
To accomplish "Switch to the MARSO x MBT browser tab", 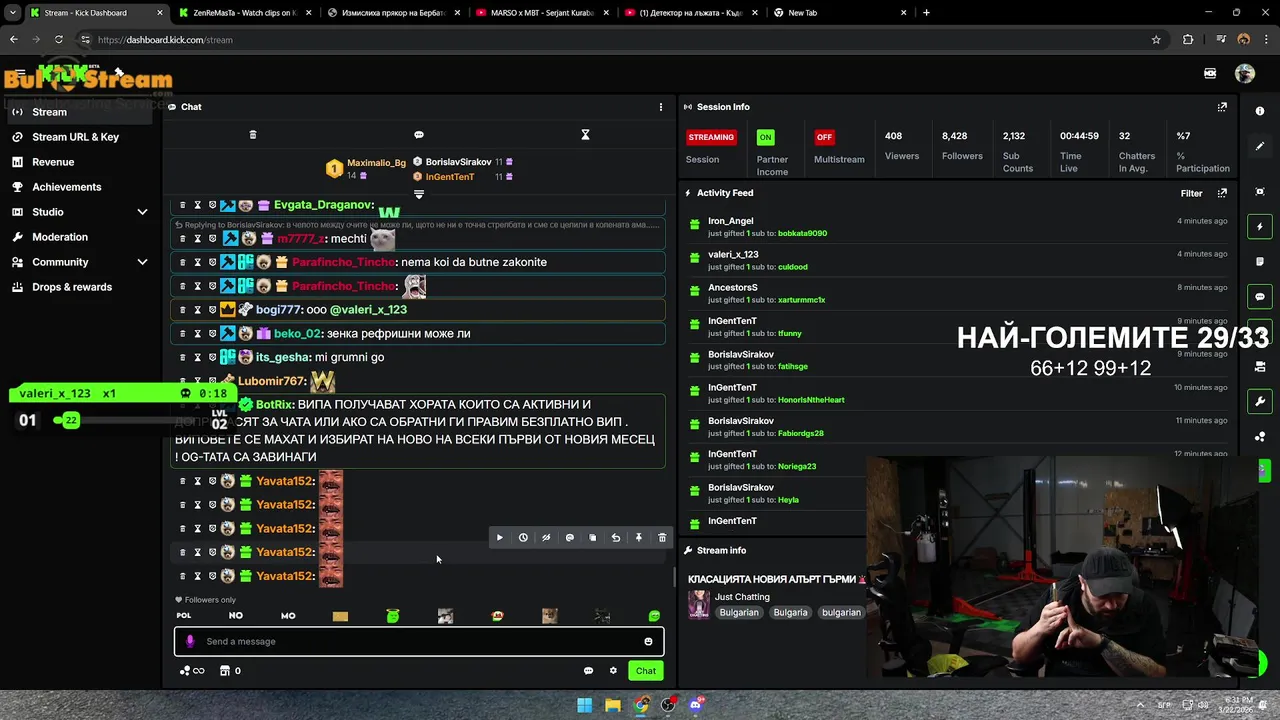I will tap(543, 13).
